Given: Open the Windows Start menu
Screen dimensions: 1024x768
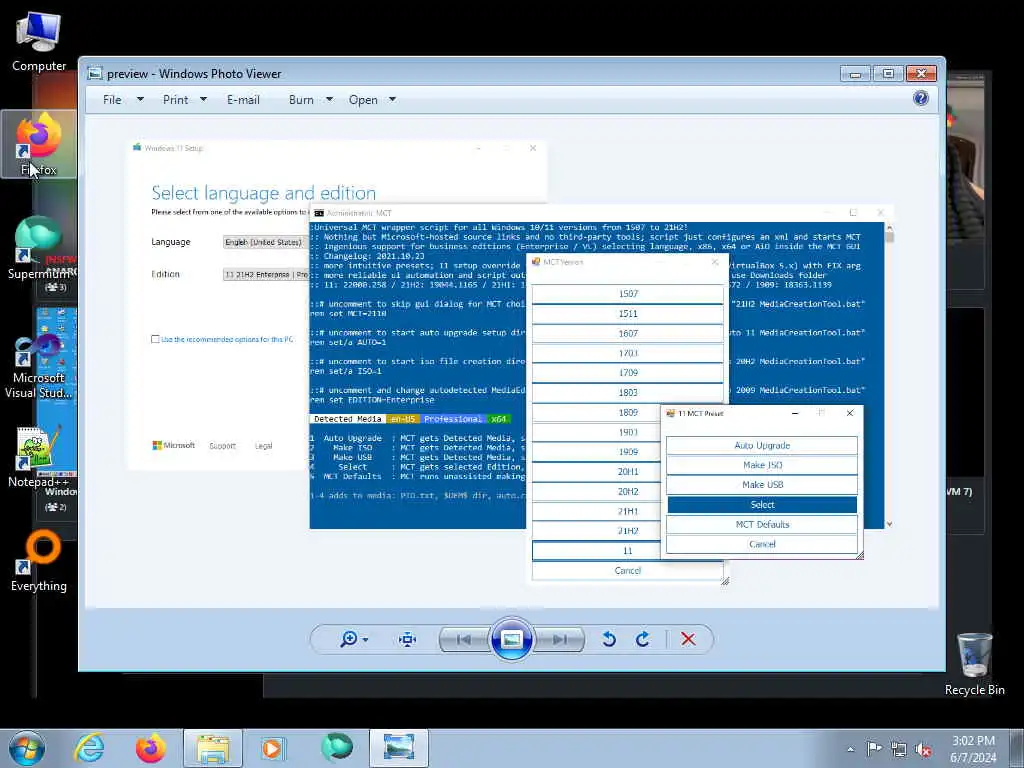Looking at the screenshot, I should click(x=27, y=748).
